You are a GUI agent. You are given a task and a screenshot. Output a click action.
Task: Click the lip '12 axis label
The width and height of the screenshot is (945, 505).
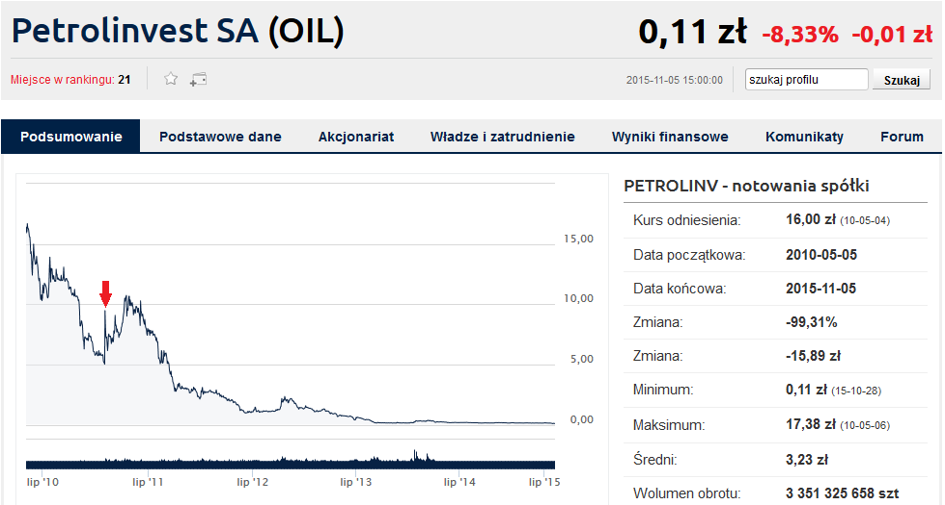coord(253,482)
